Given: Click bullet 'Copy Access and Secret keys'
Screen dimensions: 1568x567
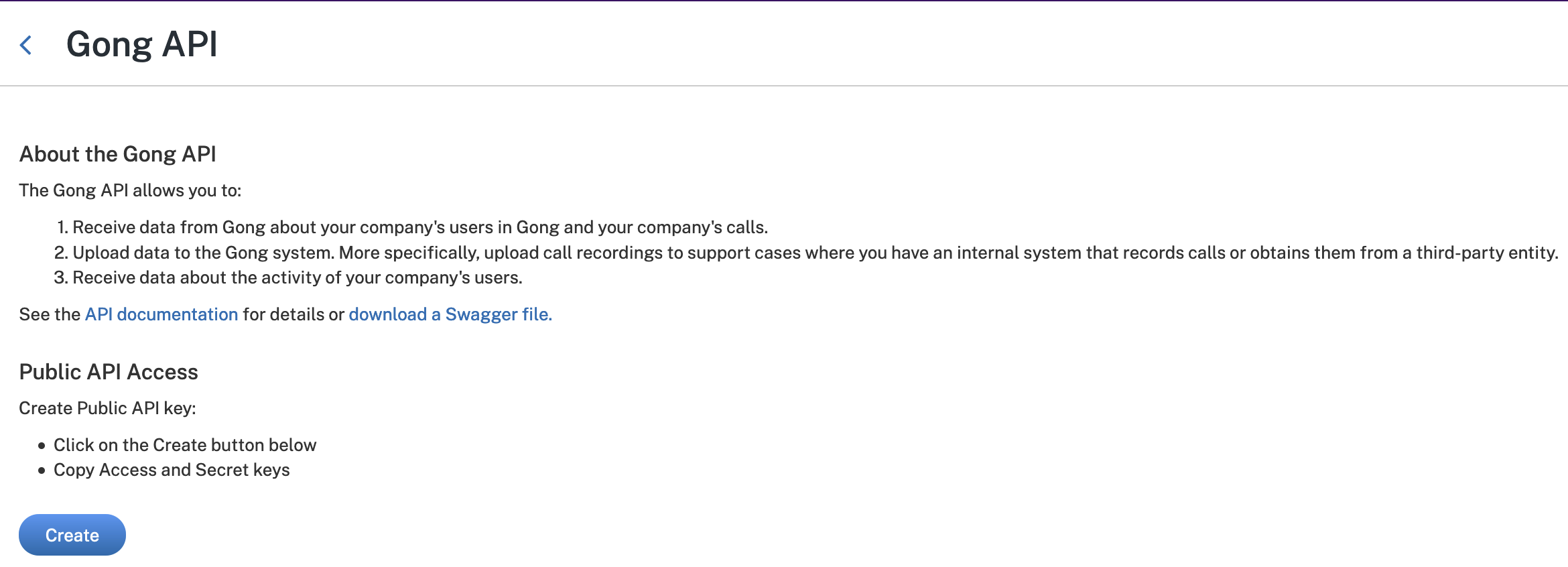Looking at the screenshot, I should [172, 470].
